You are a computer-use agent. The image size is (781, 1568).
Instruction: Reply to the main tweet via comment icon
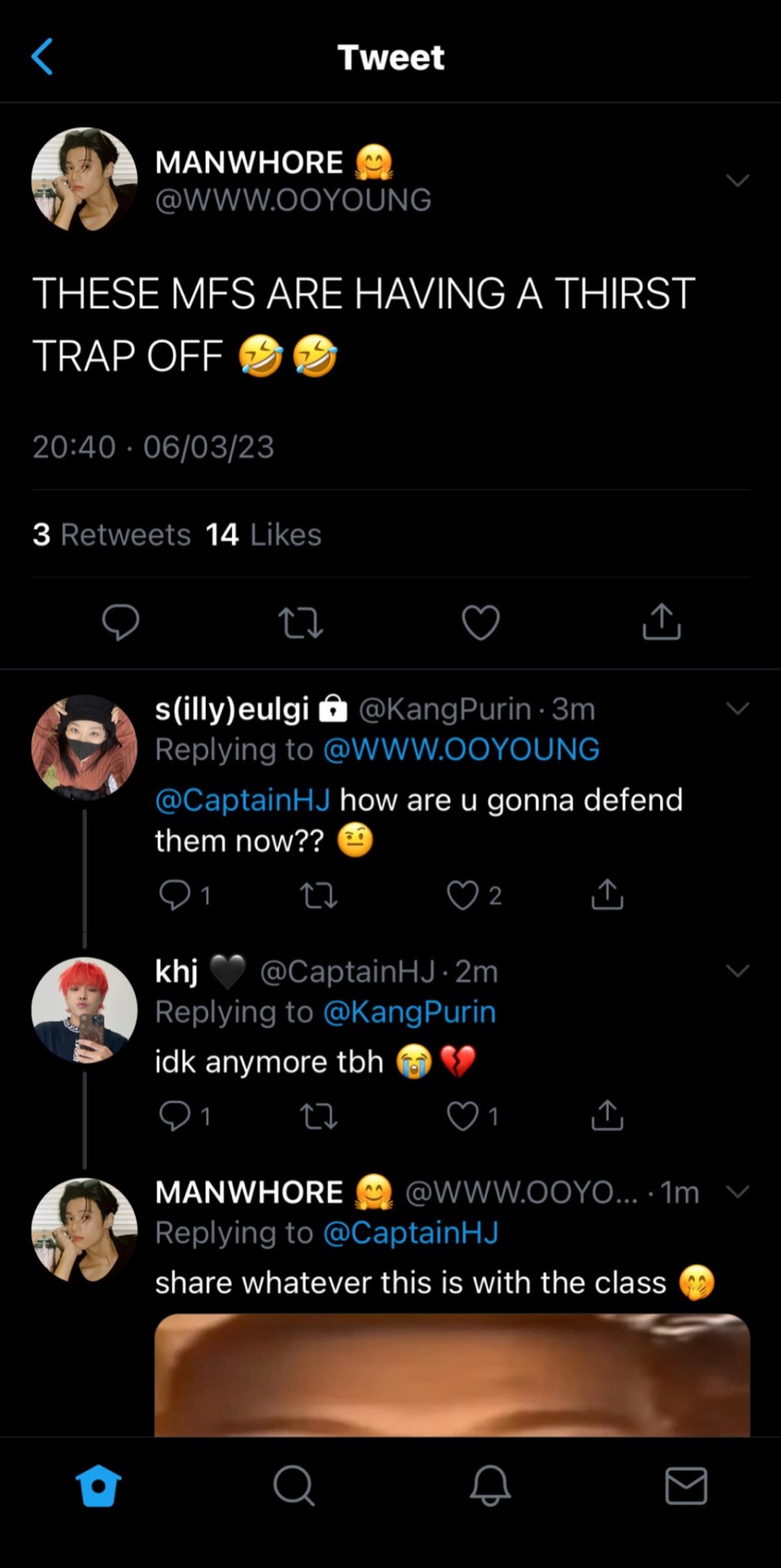120,622
